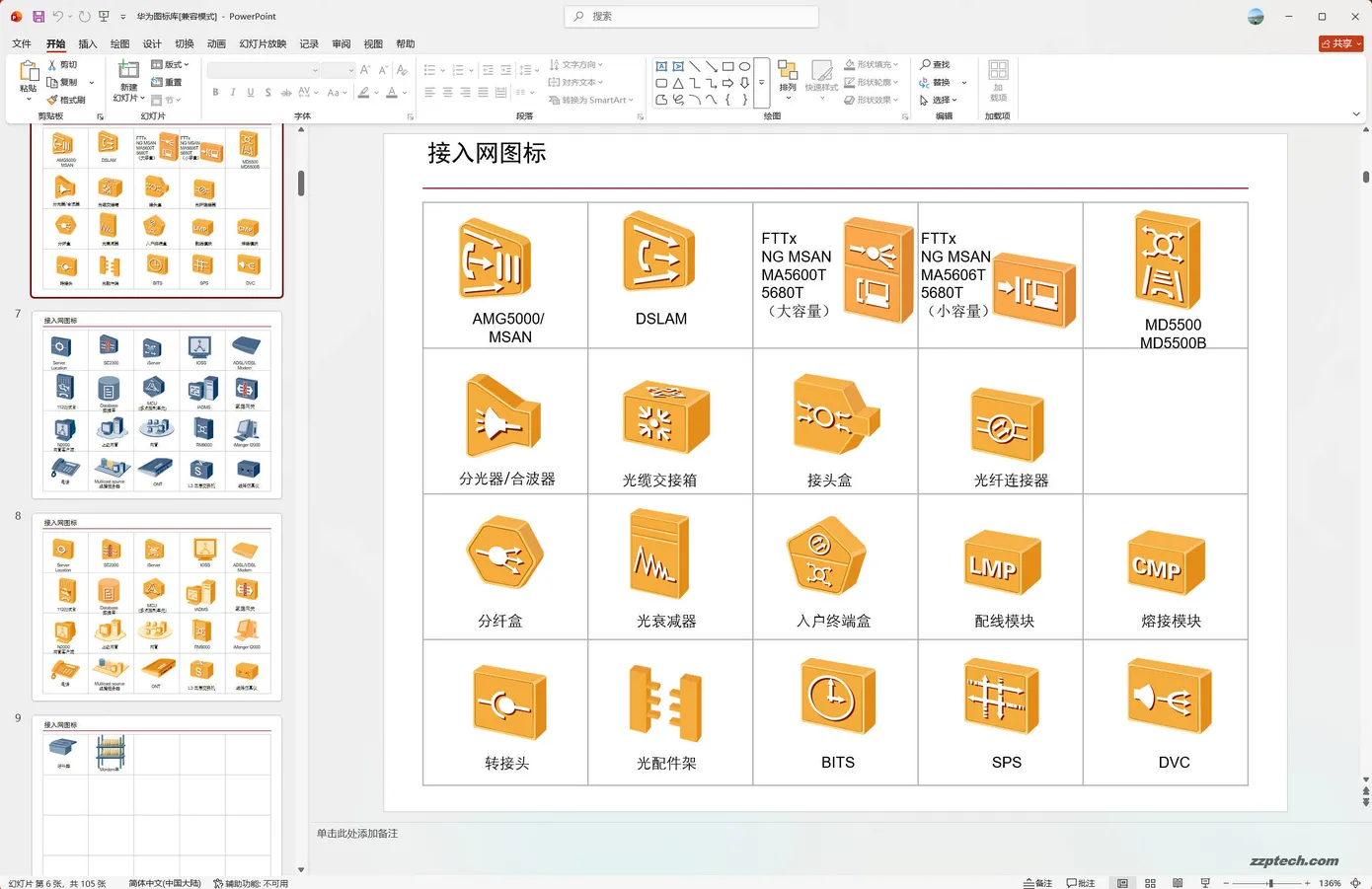Click the Clear Formatting icon
1372x889 pixels.
point(402,70)
